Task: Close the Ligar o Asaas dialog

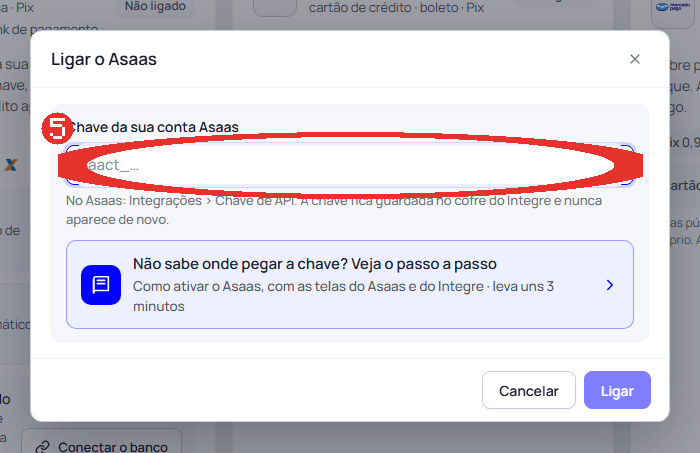Action: point(634,59)
